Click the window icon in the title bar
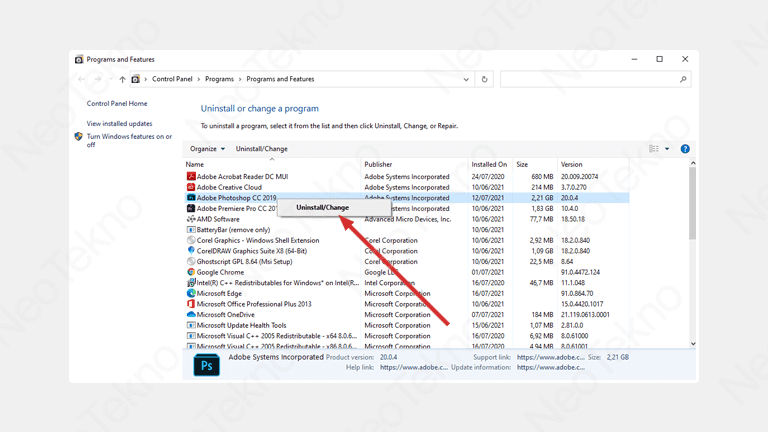768x432 pixels. [x=79, y=59]
